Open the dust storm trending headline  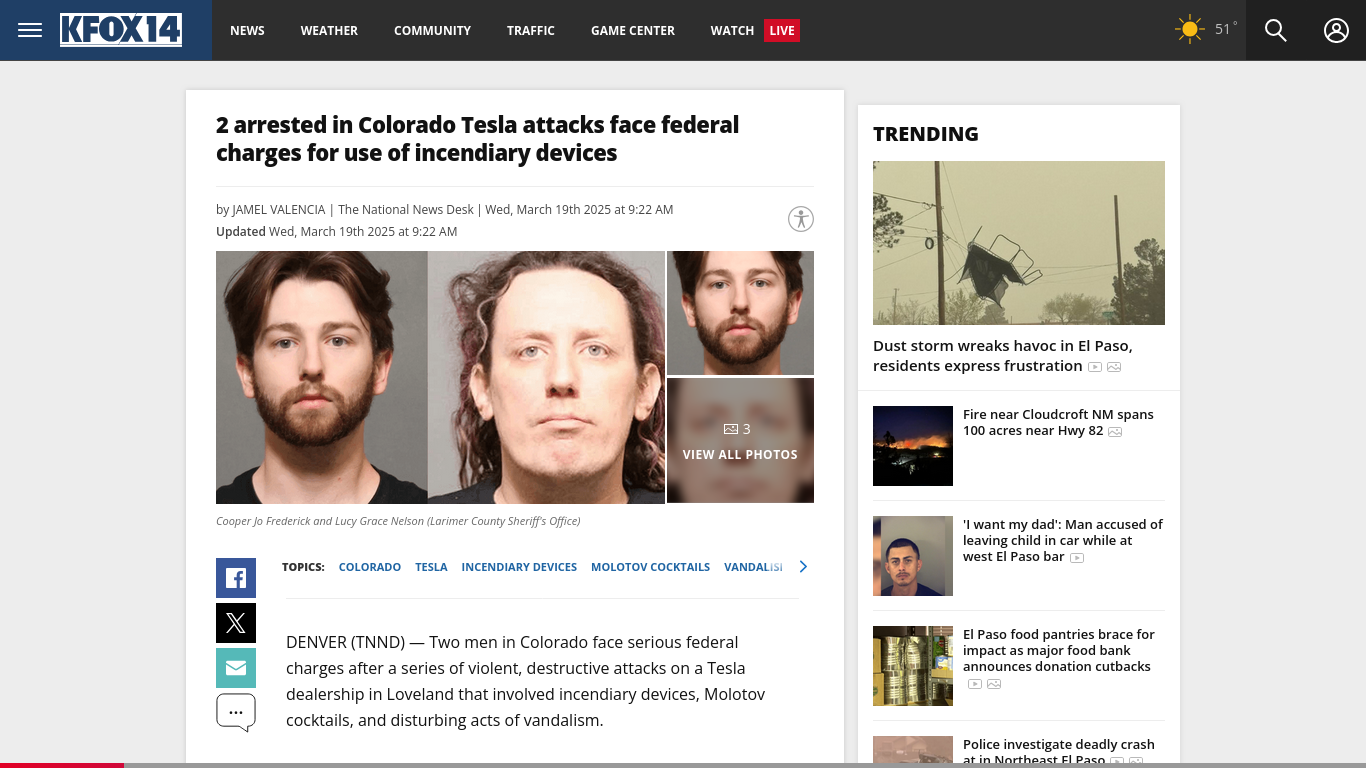click(x=1003, y=356)
